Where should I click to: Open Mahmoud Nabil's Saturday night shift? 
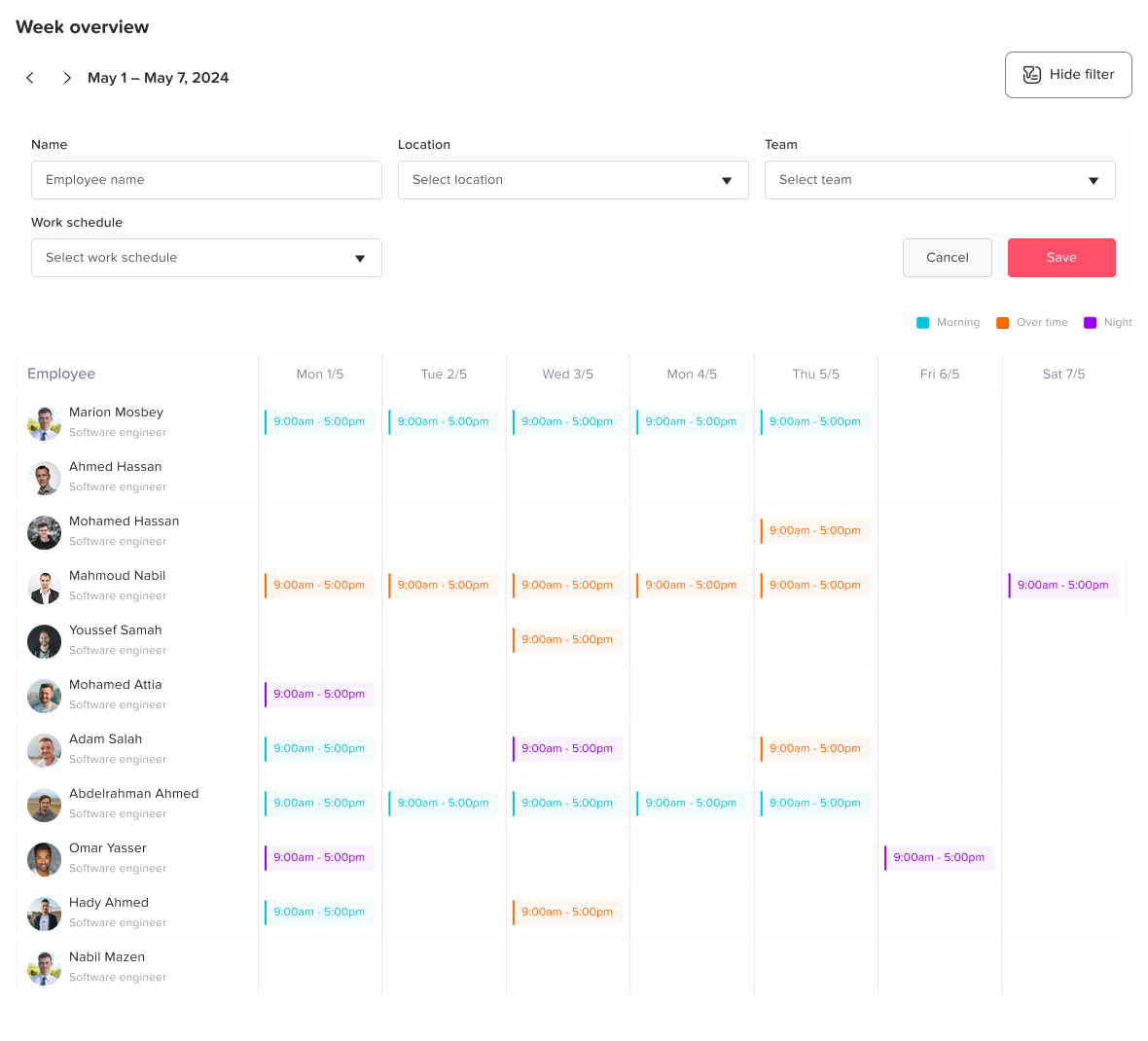(x=1063, y=586)
